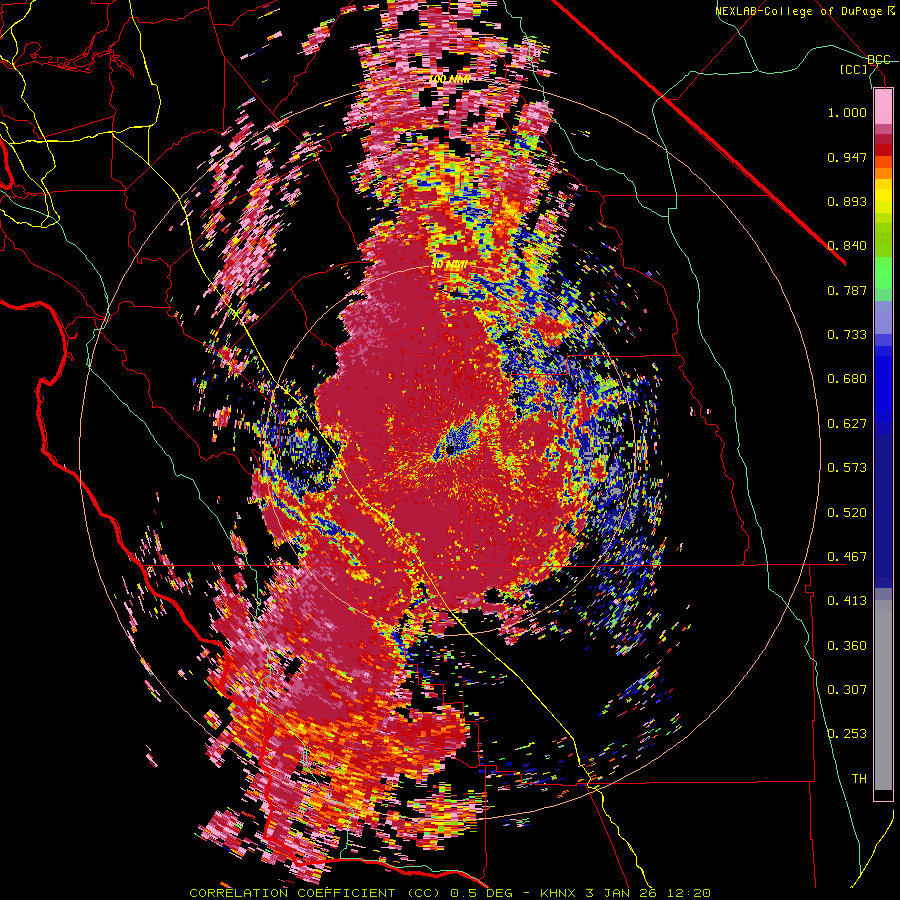Click the Correlation Coefficient KHNX footer caption
Image resolution: width=900 pixels, height=900 pixels.
(450, 893)
